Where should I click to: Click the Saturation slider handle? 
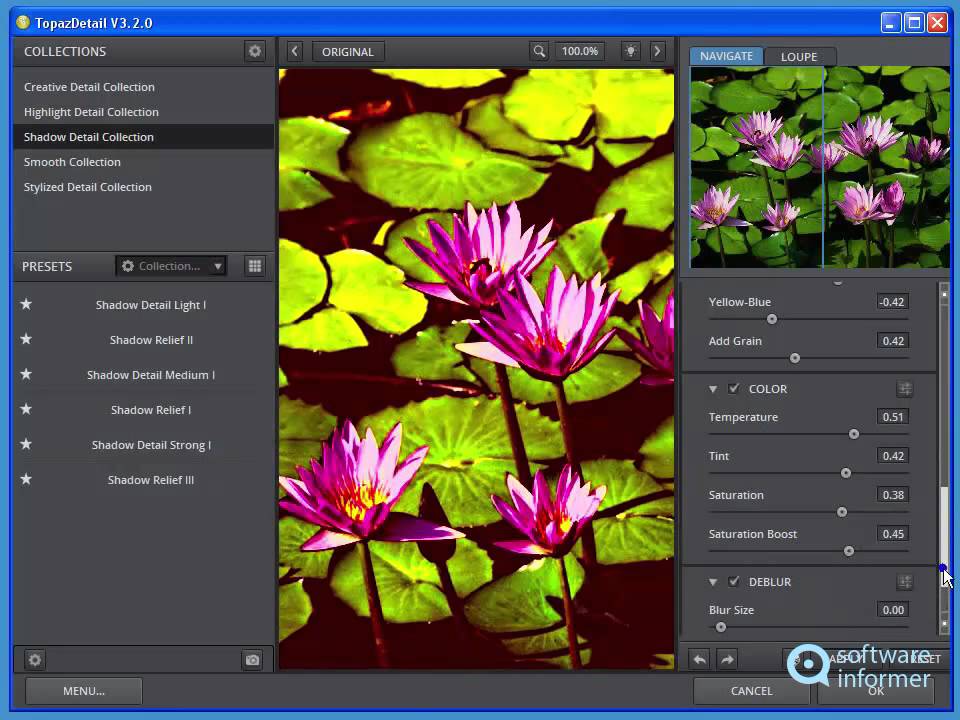pos(842,512)
